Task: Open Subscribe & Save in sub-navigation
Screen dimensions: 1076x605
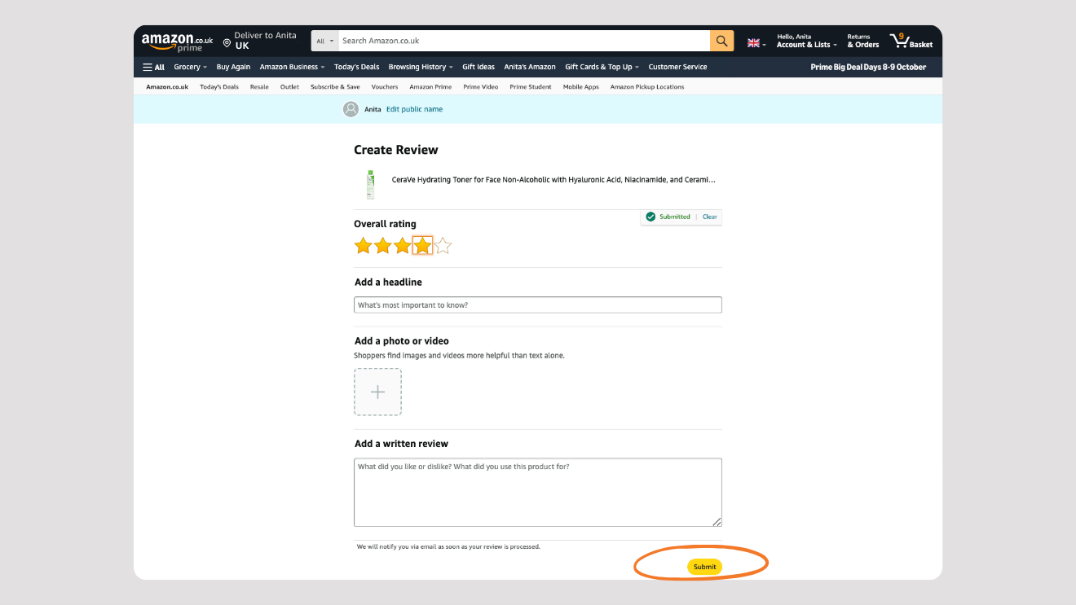Action: click(x=335, y=87)
